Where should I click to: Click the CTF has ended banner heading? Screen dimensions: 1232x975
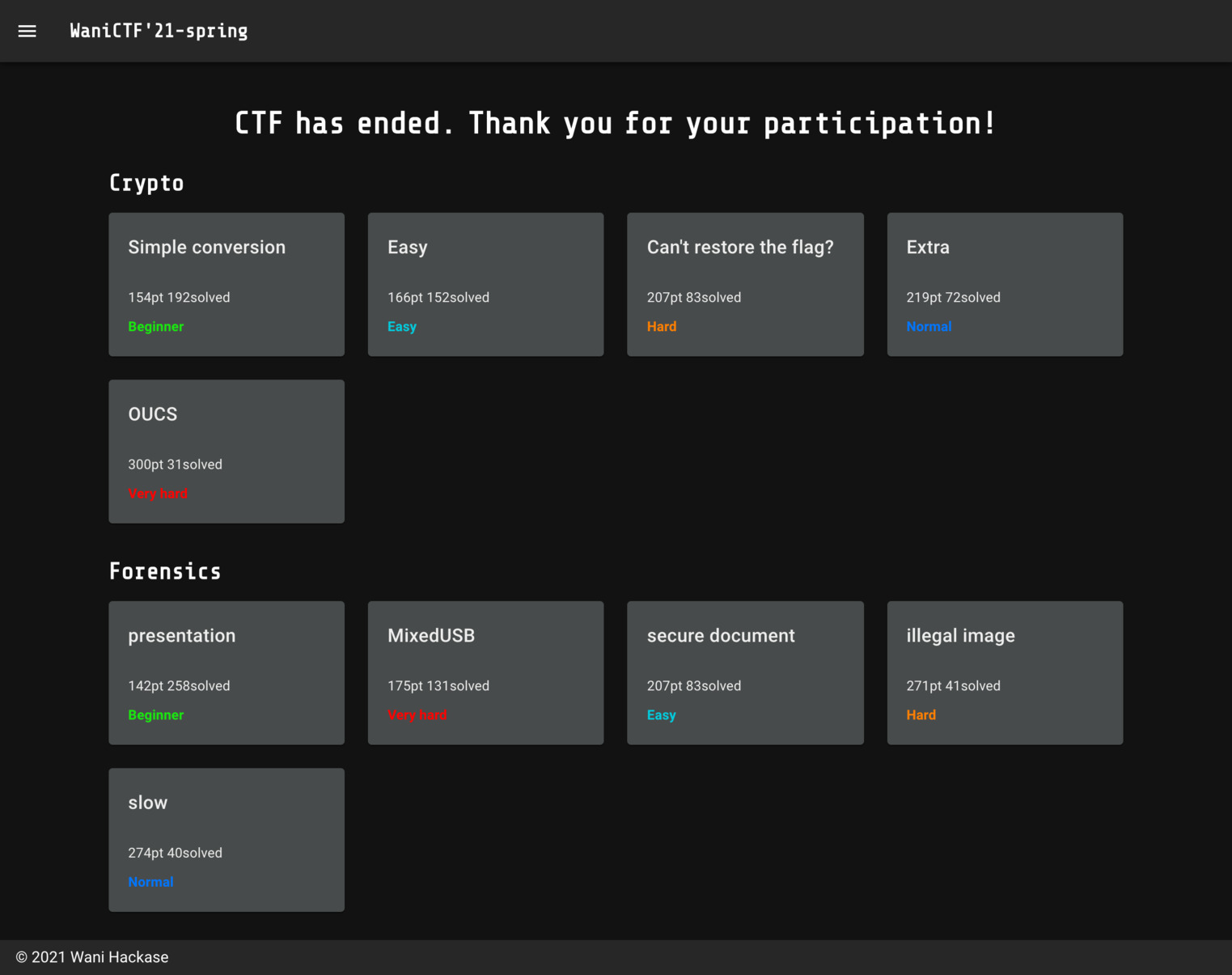[x=615, y=124]
